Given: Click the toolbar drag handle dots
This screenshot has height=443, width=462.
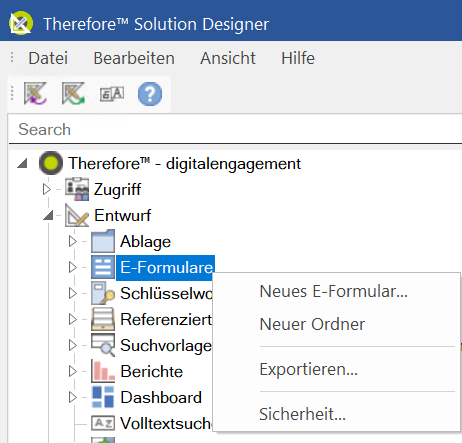Looking at the screenshot, I should click(x=12, y=93).
